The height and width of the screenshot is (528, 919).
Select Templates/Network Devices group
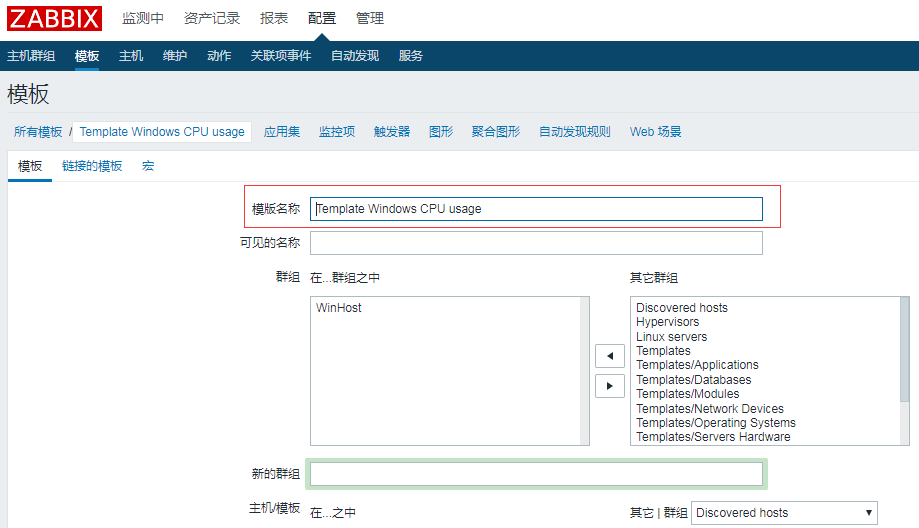pyautogui.click(x=710, y=408)
